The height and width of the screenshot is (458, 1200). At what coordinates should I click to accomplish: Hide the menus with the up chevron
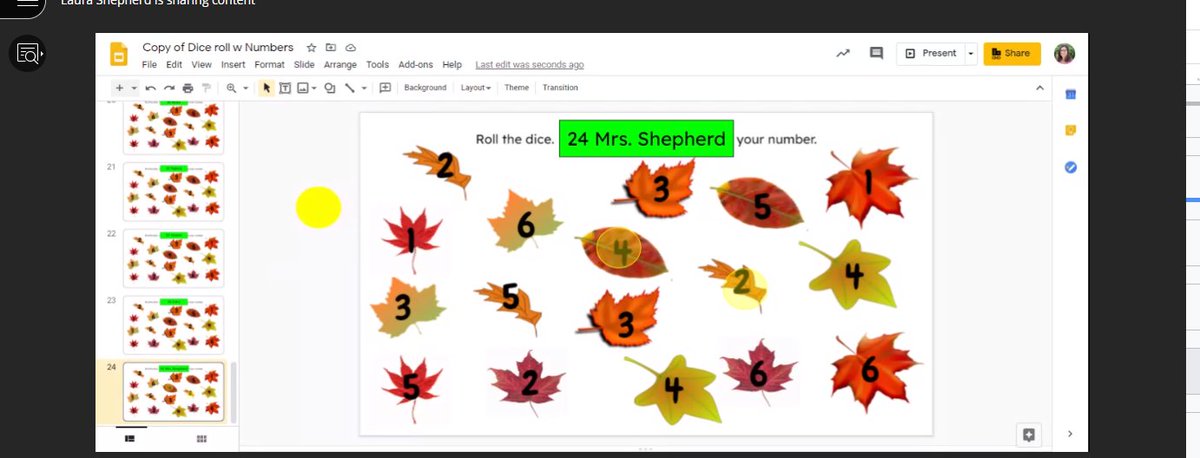[1039, 88]
